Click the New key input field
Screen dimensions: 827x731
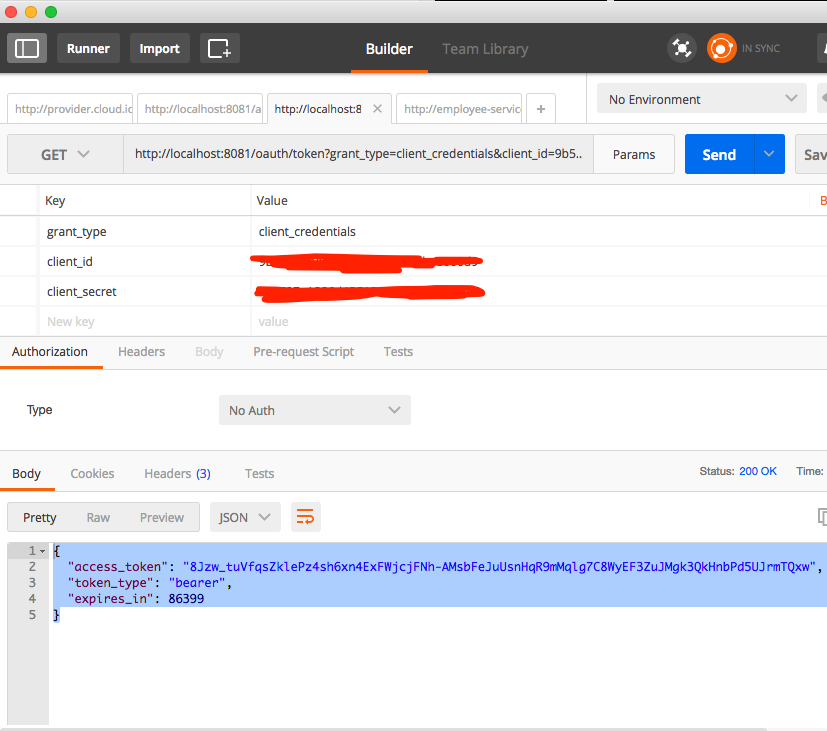coord(145,322)
